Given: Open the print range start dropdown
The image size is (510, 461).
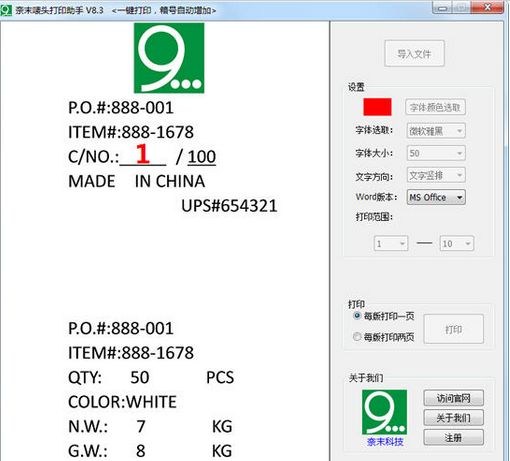Looking at the screenshot, I should tap(391, 244).
